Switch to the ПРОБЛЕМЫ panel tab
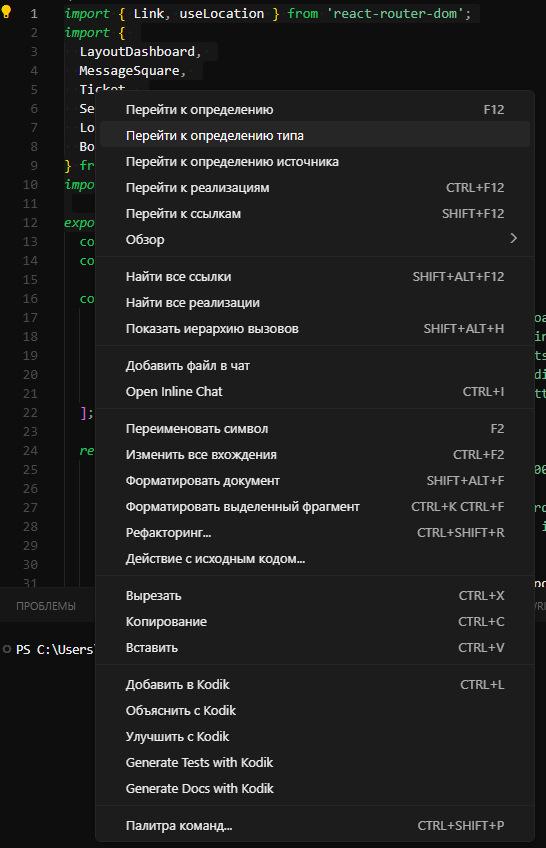 click(46, 606)
